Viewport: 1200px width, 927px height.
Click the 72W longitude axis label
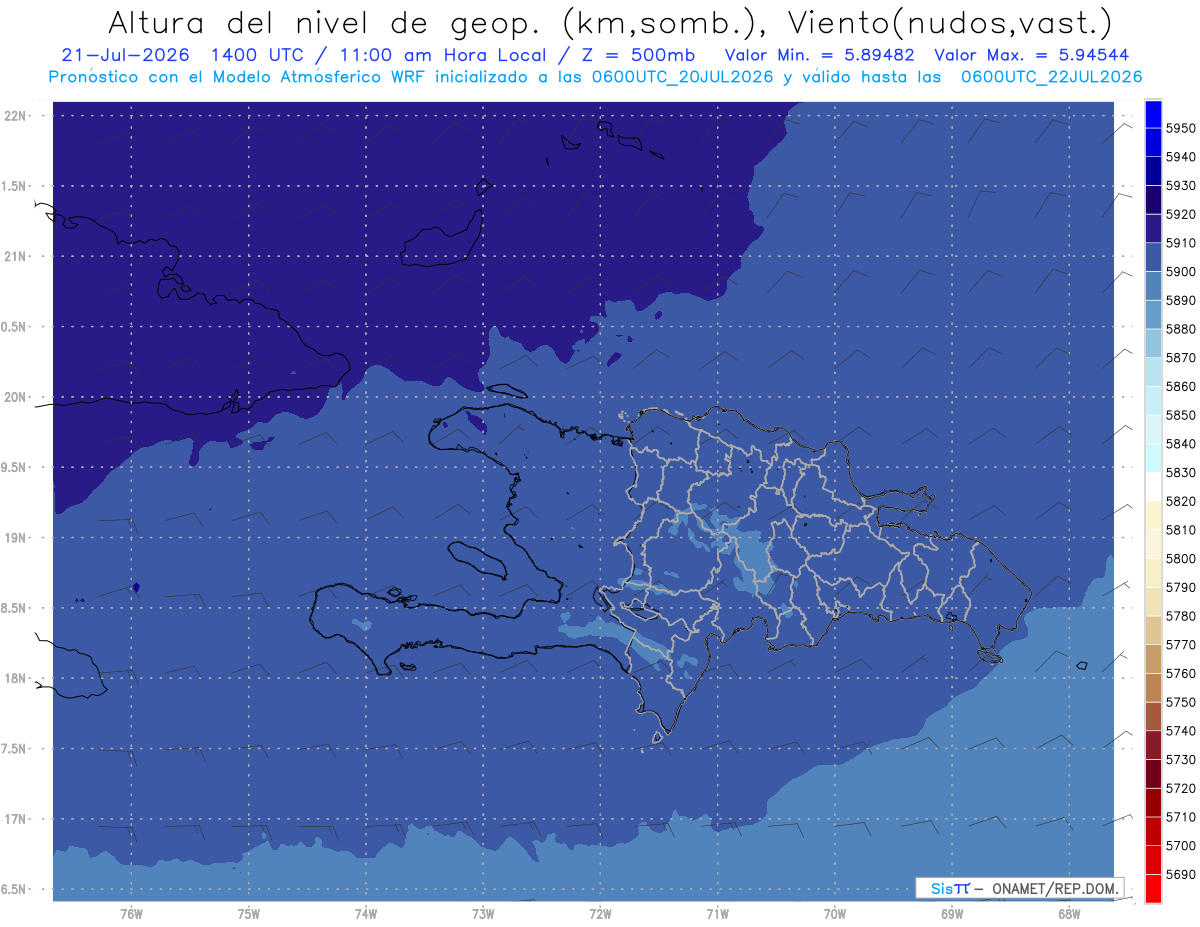point(600,913)
